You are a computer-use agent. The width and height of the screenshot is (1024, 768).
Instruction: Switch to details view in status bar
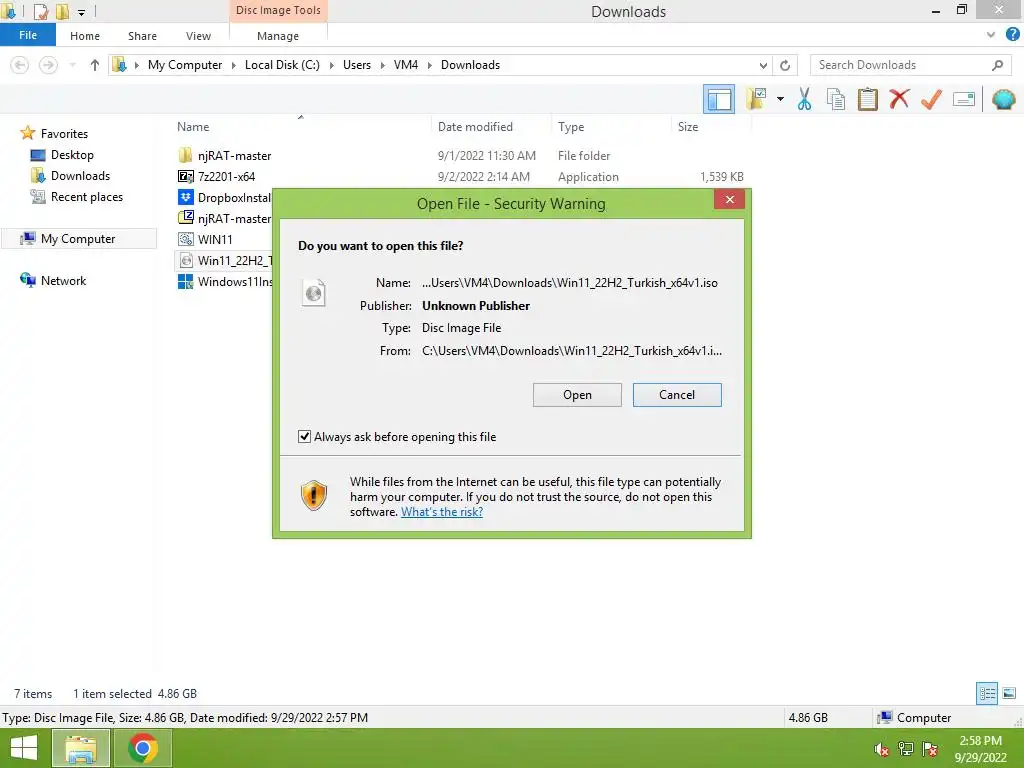coord(987,693)
